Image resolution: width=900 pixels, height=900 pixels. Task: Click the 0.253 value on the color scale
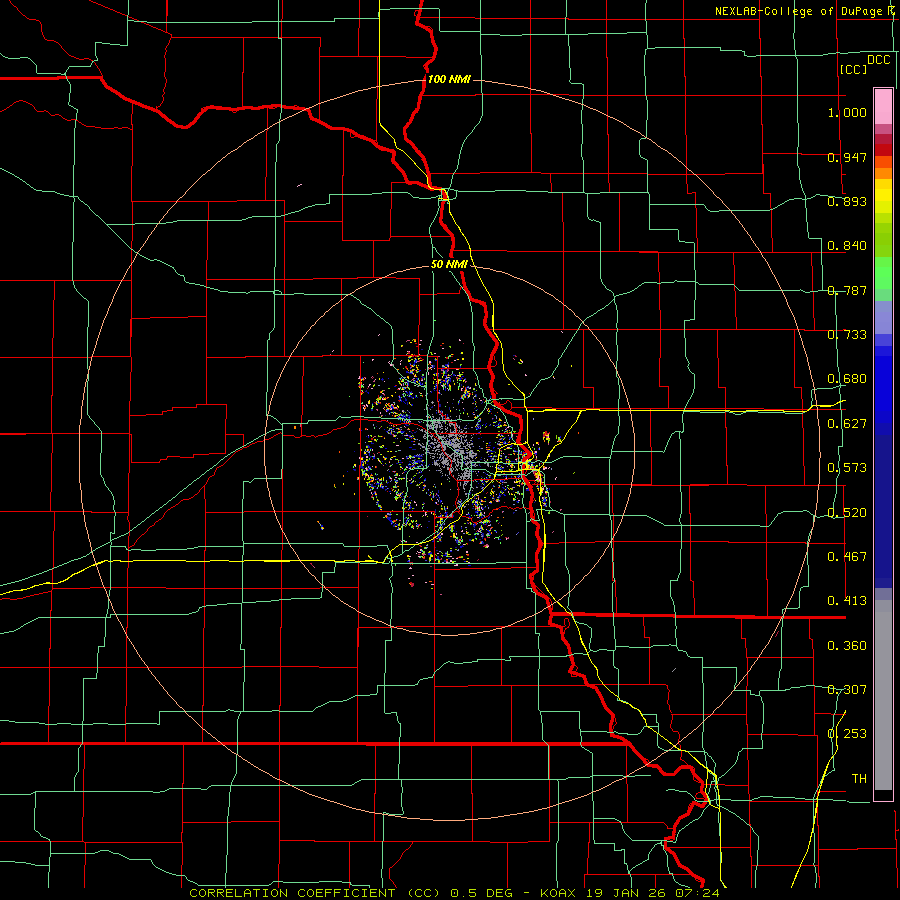coord(847,734)
